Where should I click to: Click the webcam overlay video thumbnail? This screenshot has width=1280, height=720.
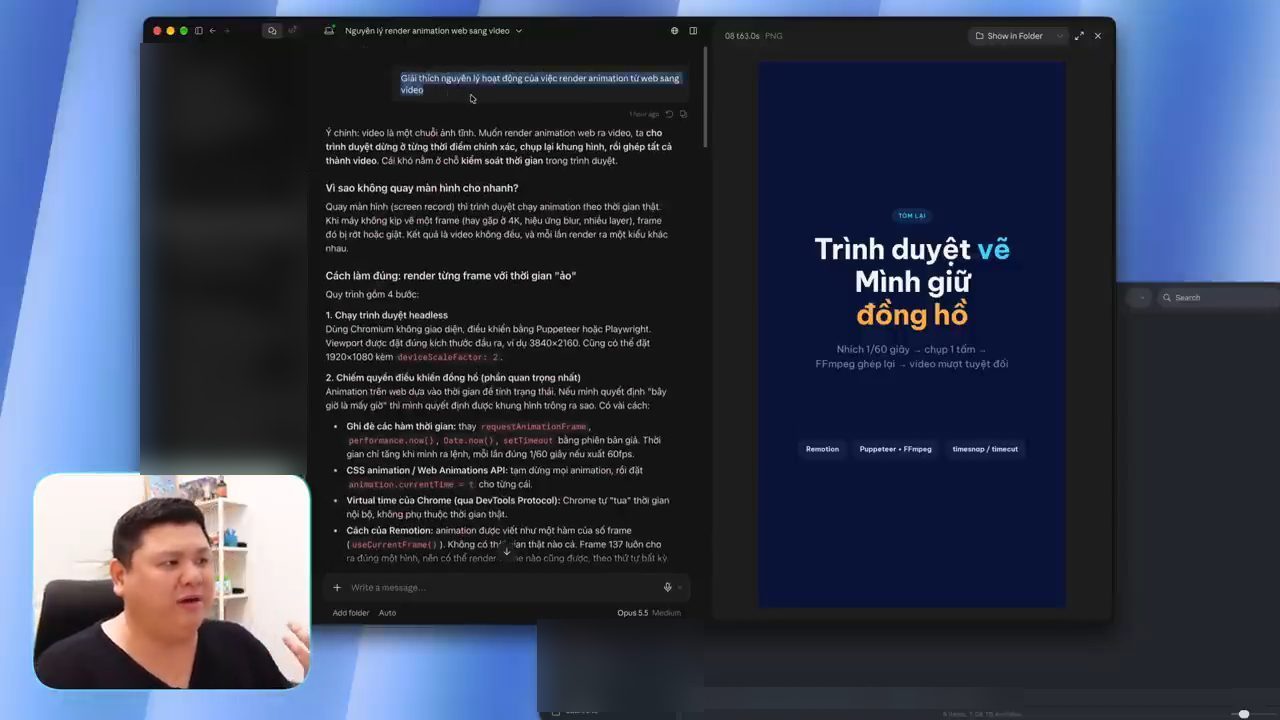point(172,582)
